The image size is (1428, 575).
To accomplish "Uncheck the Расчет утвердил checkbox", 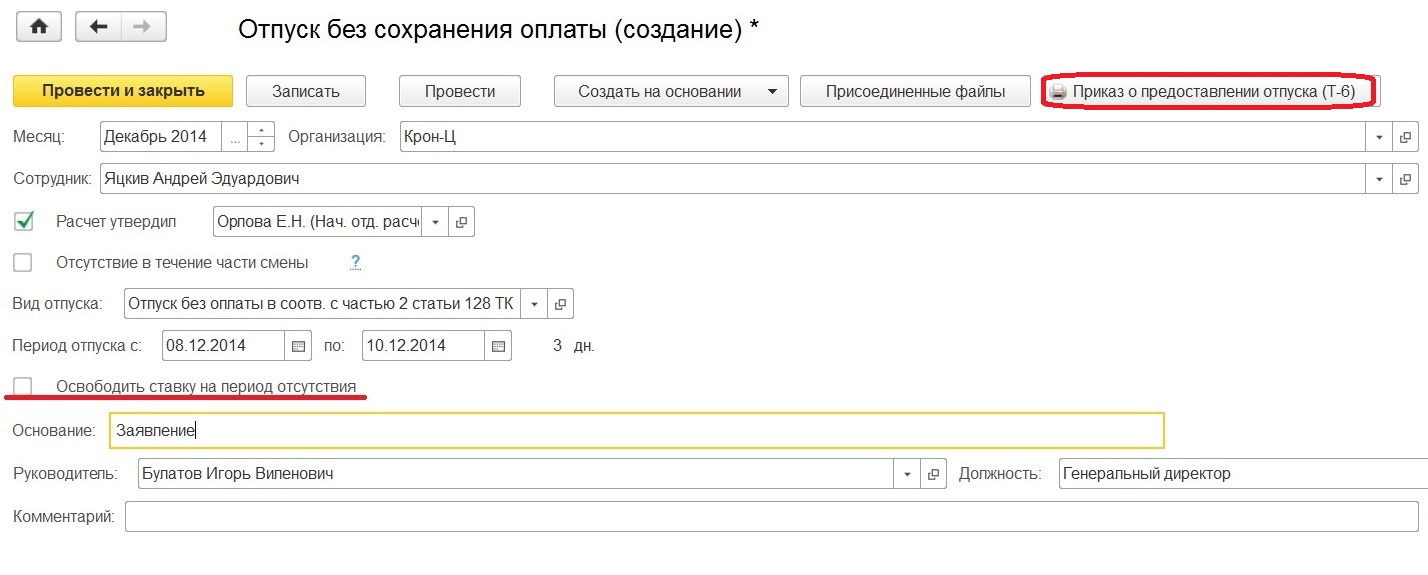I will click(24, 221).
